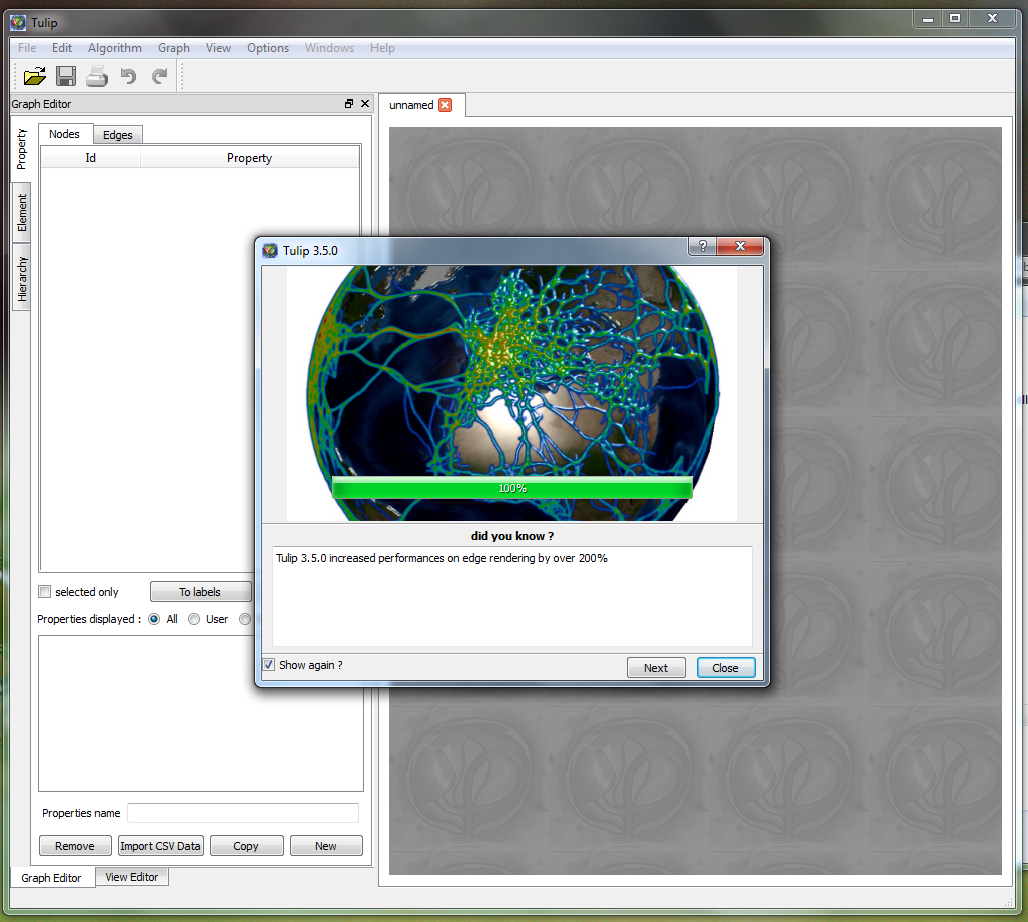Click the Copy button
This screenshot has height=922, width=1028.
[x=246, y=846]
